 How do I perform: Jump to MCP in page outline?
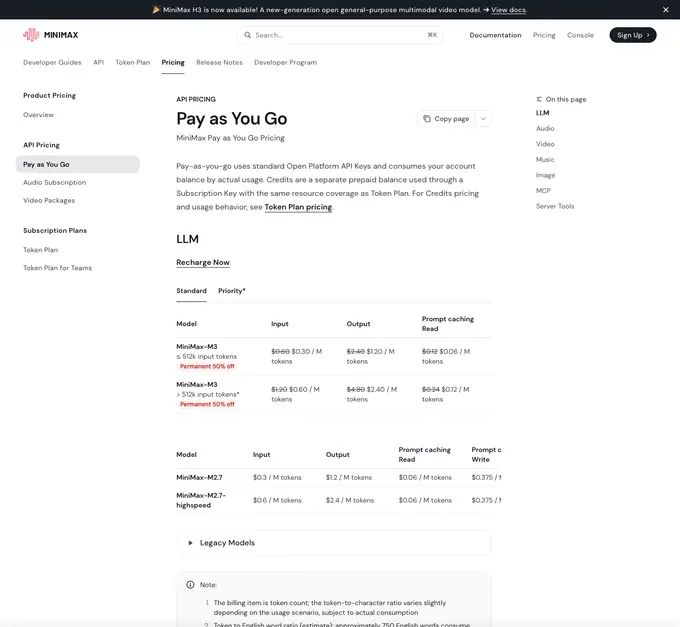click(543, 191)
